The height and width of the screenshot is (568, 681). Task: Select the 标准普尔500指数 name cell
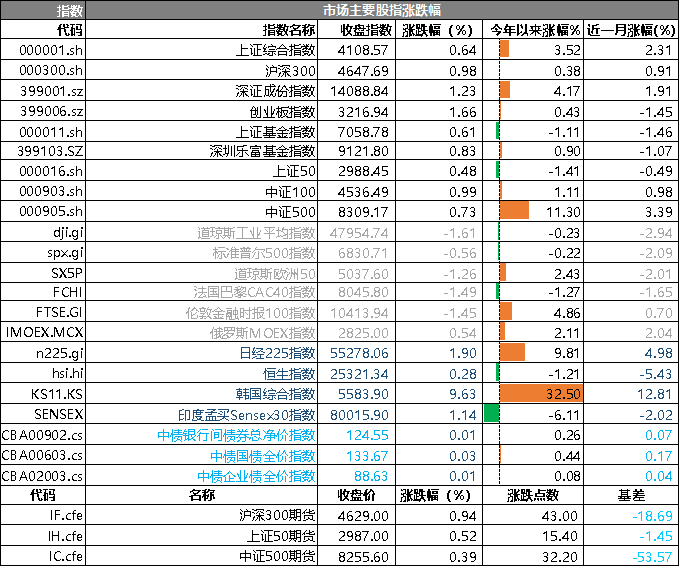[x=264, y=253]
